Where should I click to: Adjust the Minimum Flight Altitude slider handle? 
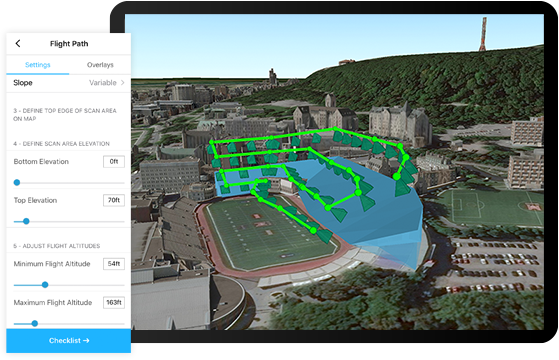point(45,285)
